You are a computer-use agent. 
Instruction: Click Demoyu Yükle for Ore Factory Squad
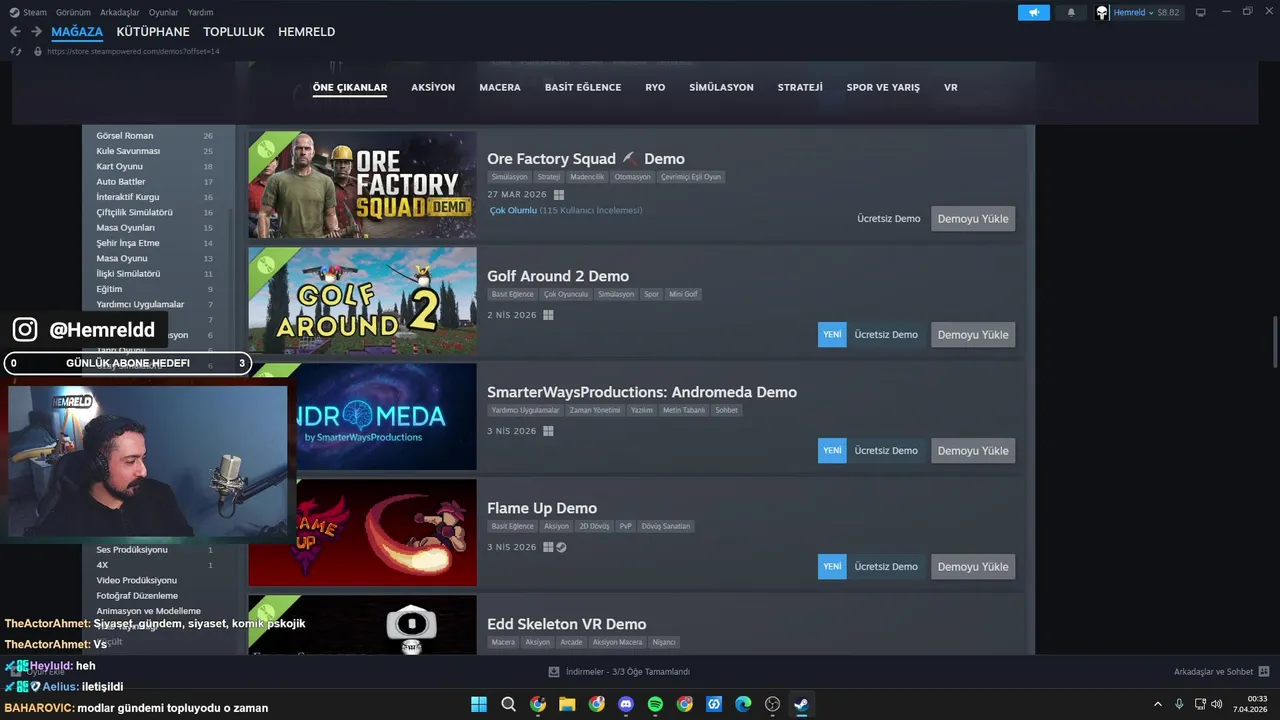click(973, 219)
